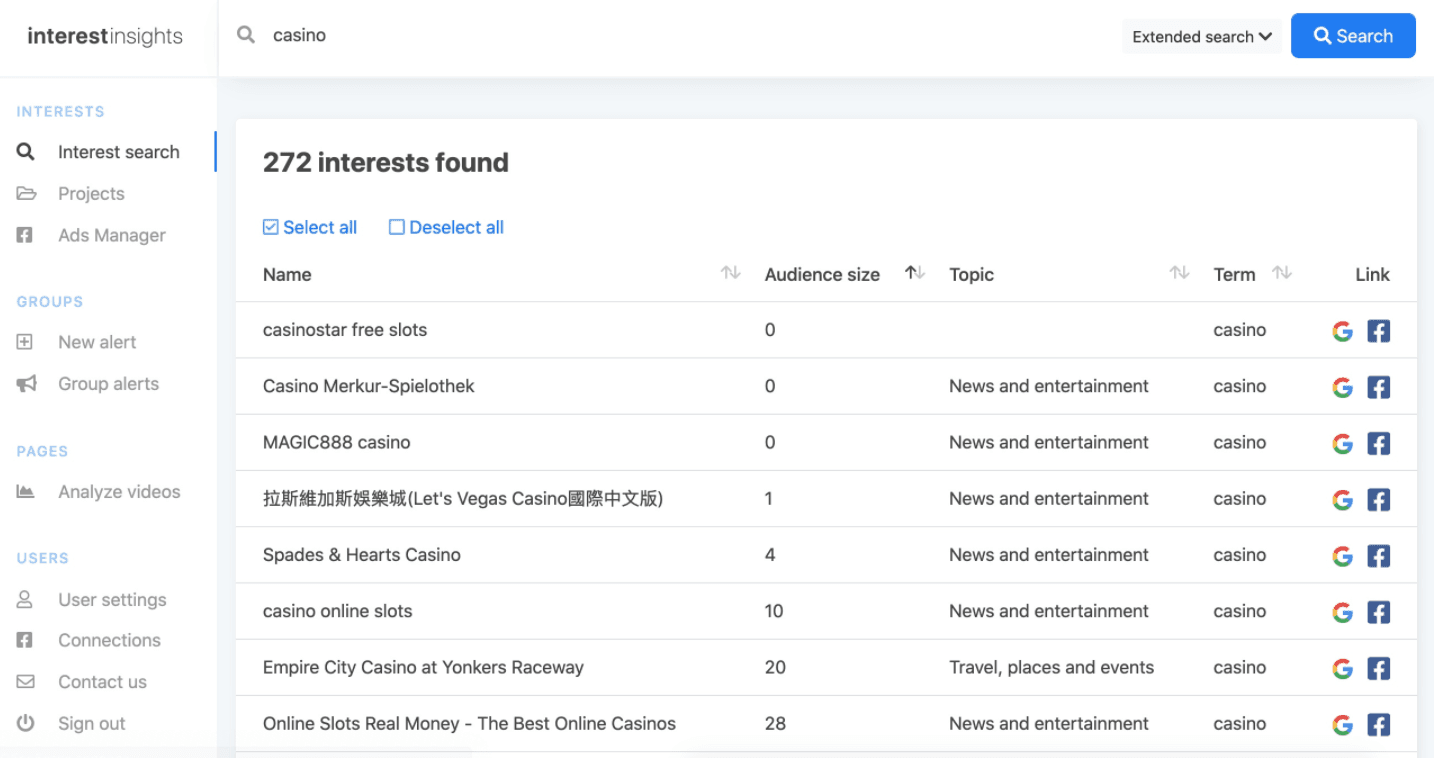The image size is (1438, 758).
Task: Open Google link for Casino Merkur-Spielothek
Action: tap(1342, 387)
